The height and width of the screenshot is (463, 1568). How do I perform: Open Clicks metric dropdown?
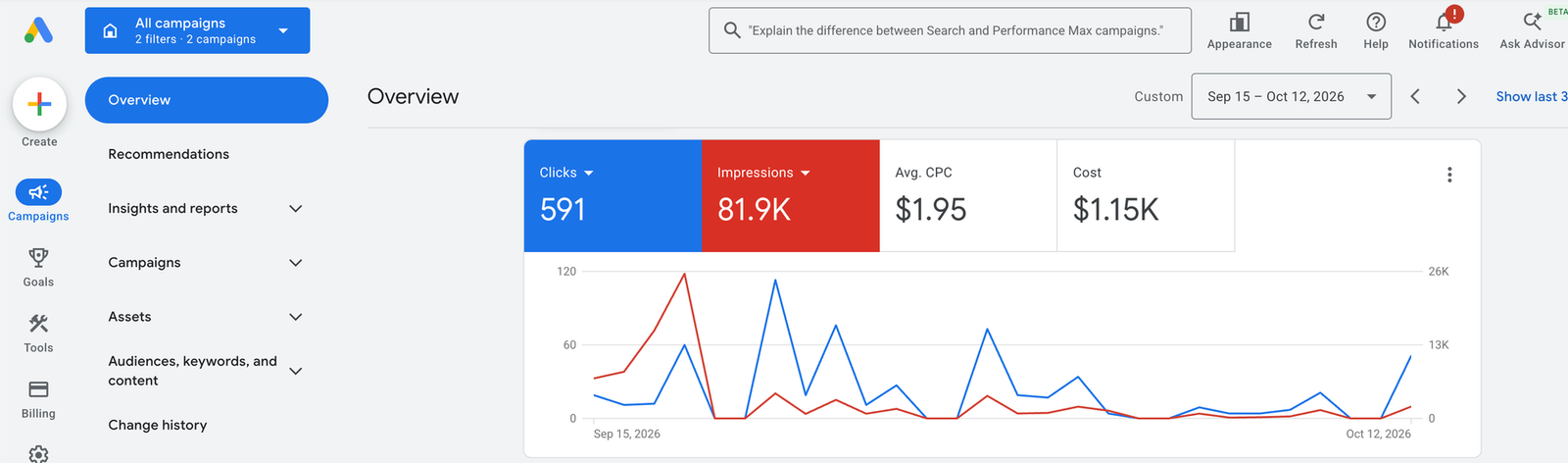coord(566,173)
